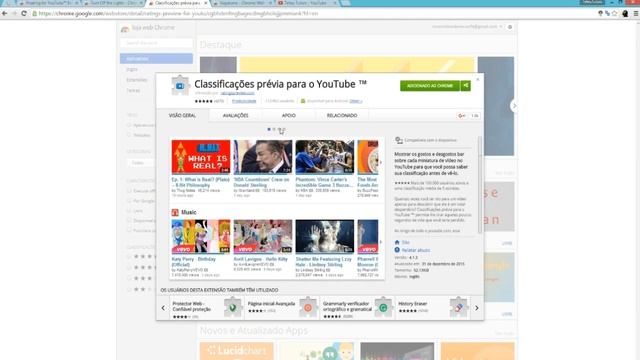640x360 pixels.
Task: Open Protector Web extension icon
Action: click(x=233, y=308)
